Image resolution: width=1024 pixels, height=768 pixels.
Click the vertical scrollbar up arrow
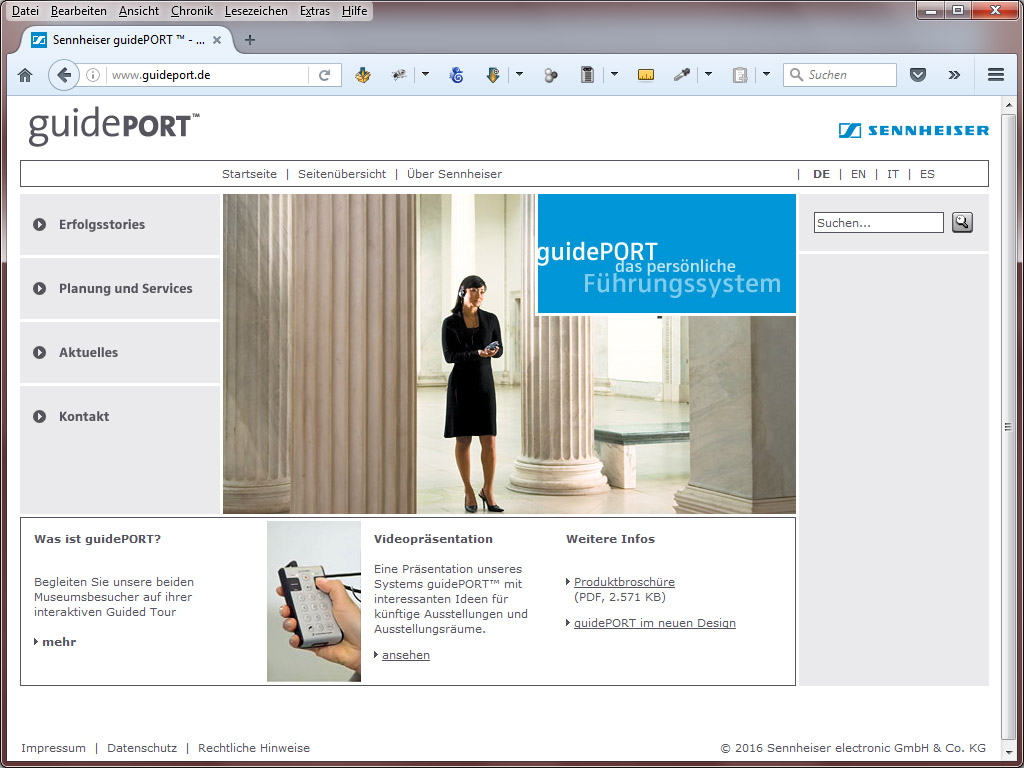coord(1008,105)
